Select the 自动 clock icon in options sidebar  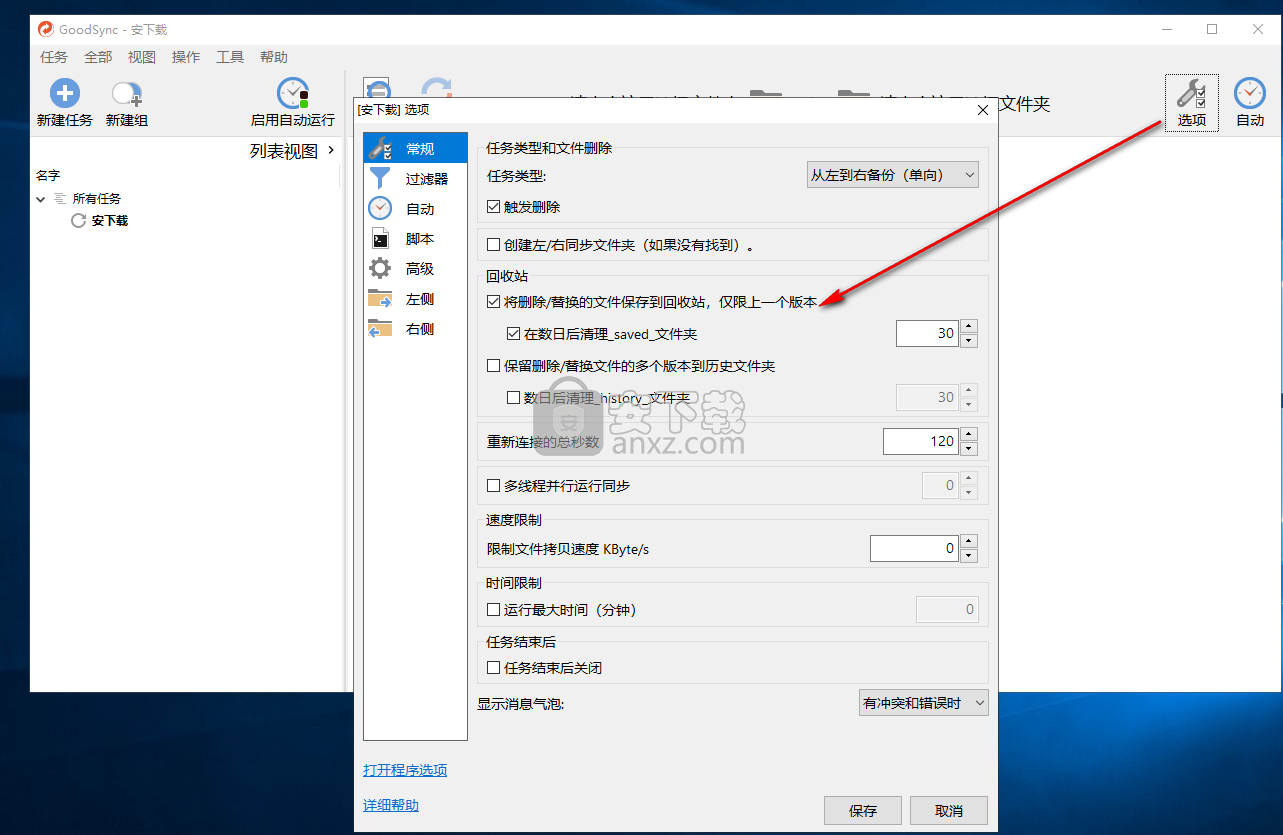[380, 209]
